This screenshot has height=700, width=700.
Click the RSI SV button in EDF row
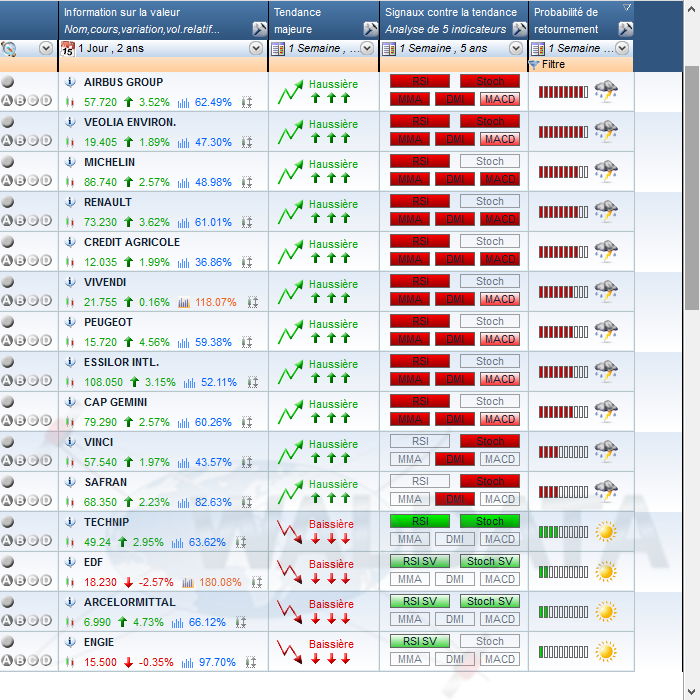420,561
